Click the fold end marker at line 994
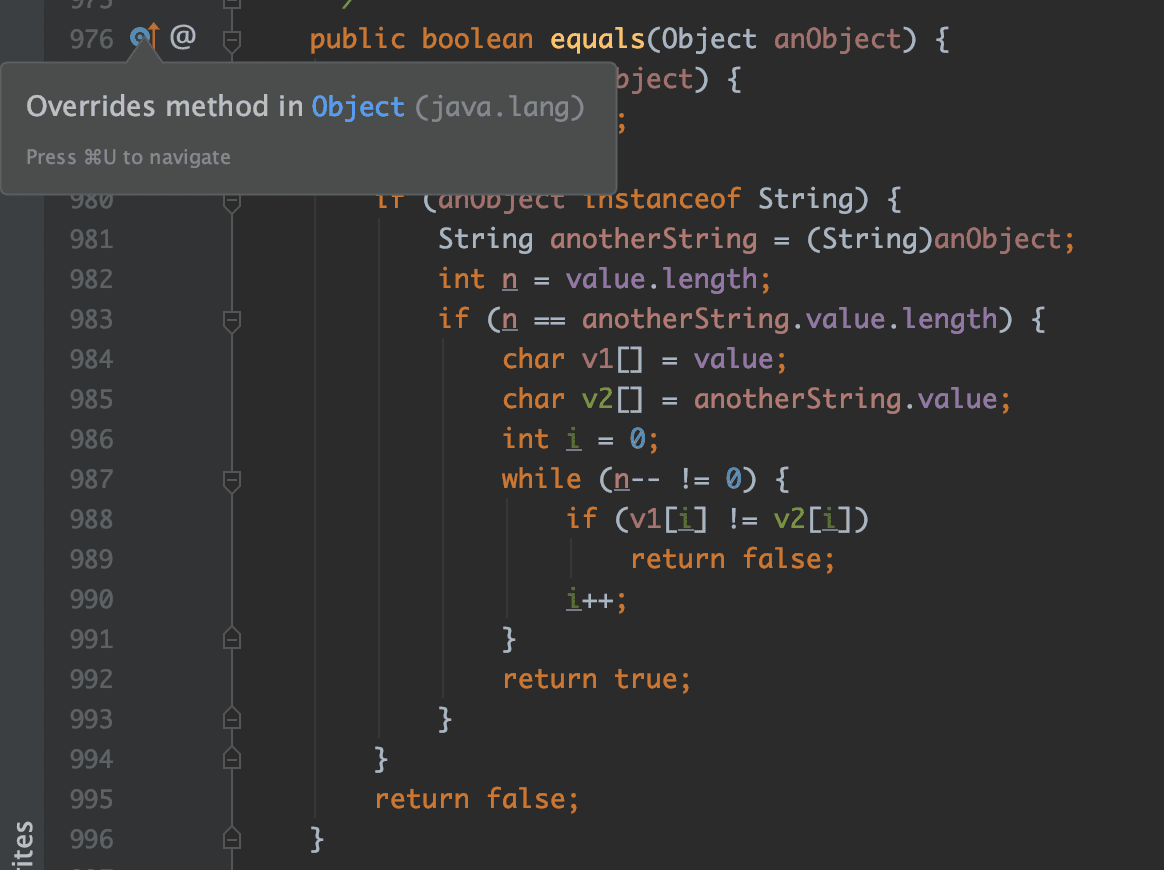This screenshot has height=870, width=1164. pyautogui.click(x=232, y=759)
